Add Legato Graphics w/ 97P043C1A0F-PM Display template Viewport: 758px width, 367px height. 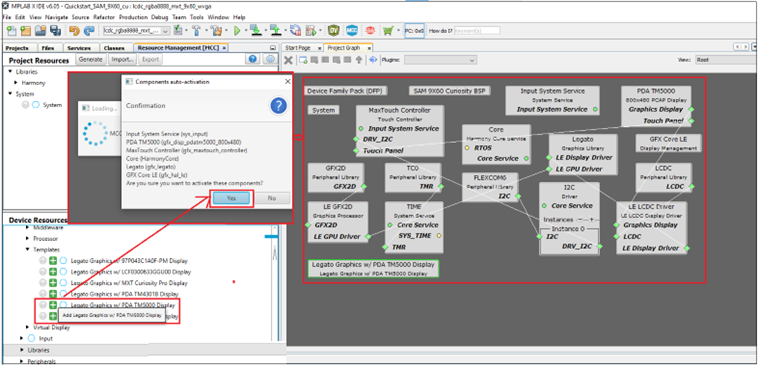[53, 260]
